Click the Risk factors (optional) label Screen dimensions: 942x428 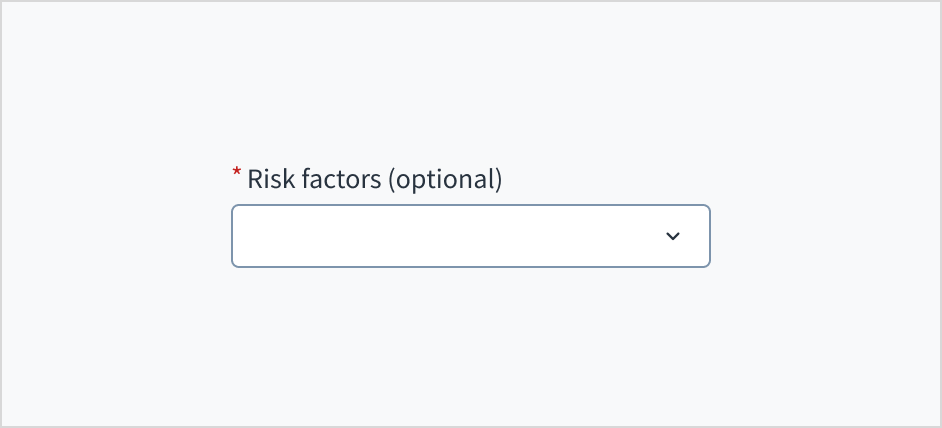coord(374,180)
